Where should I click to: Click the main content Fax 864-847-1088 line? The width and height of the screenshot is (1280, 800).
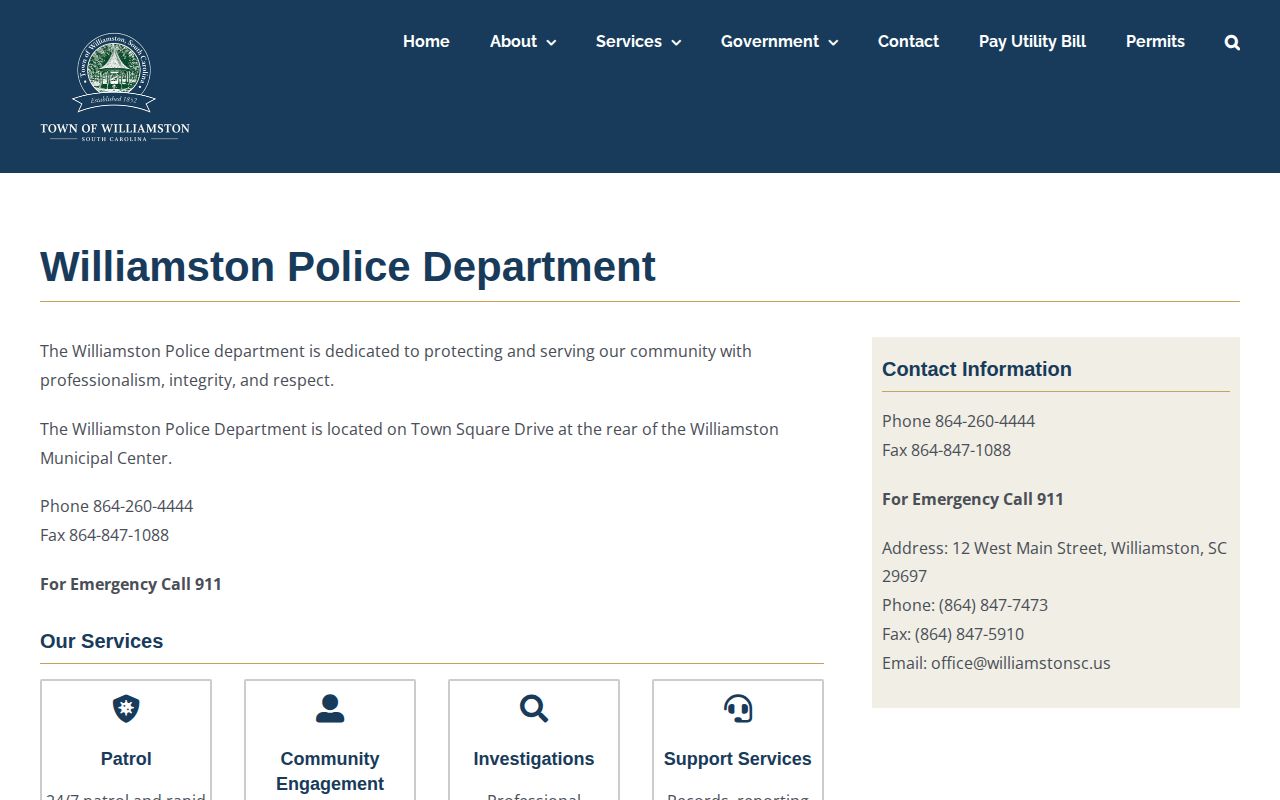104,535
